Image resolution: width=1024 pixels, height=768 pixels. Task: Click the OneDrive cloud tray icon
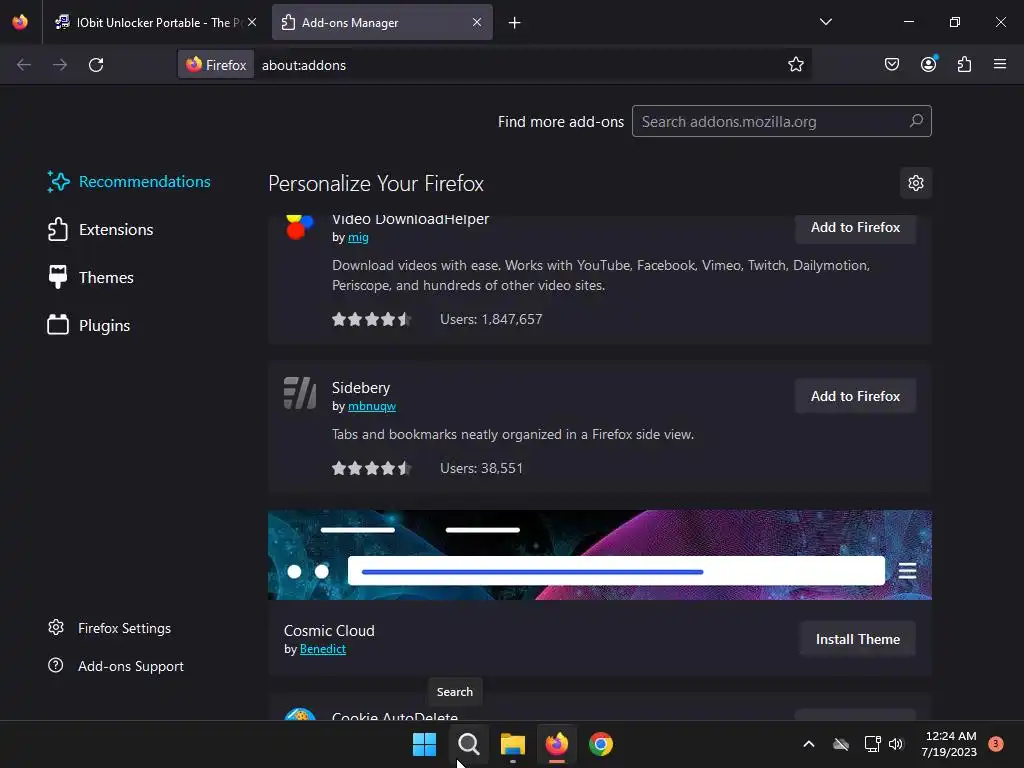click(841, 744)
